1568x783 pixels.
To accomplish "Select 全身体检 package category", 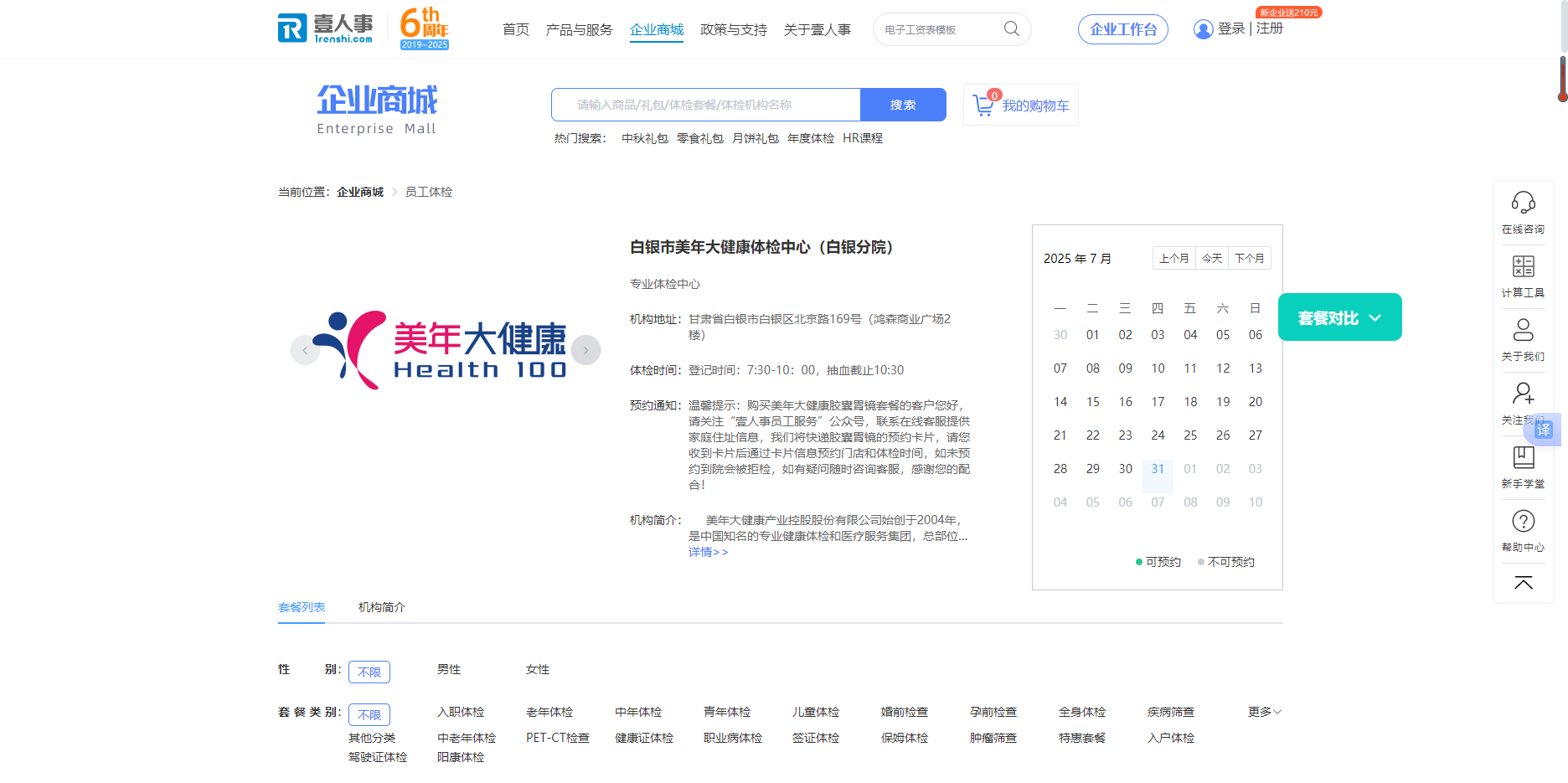I will tap(1082, 712).
